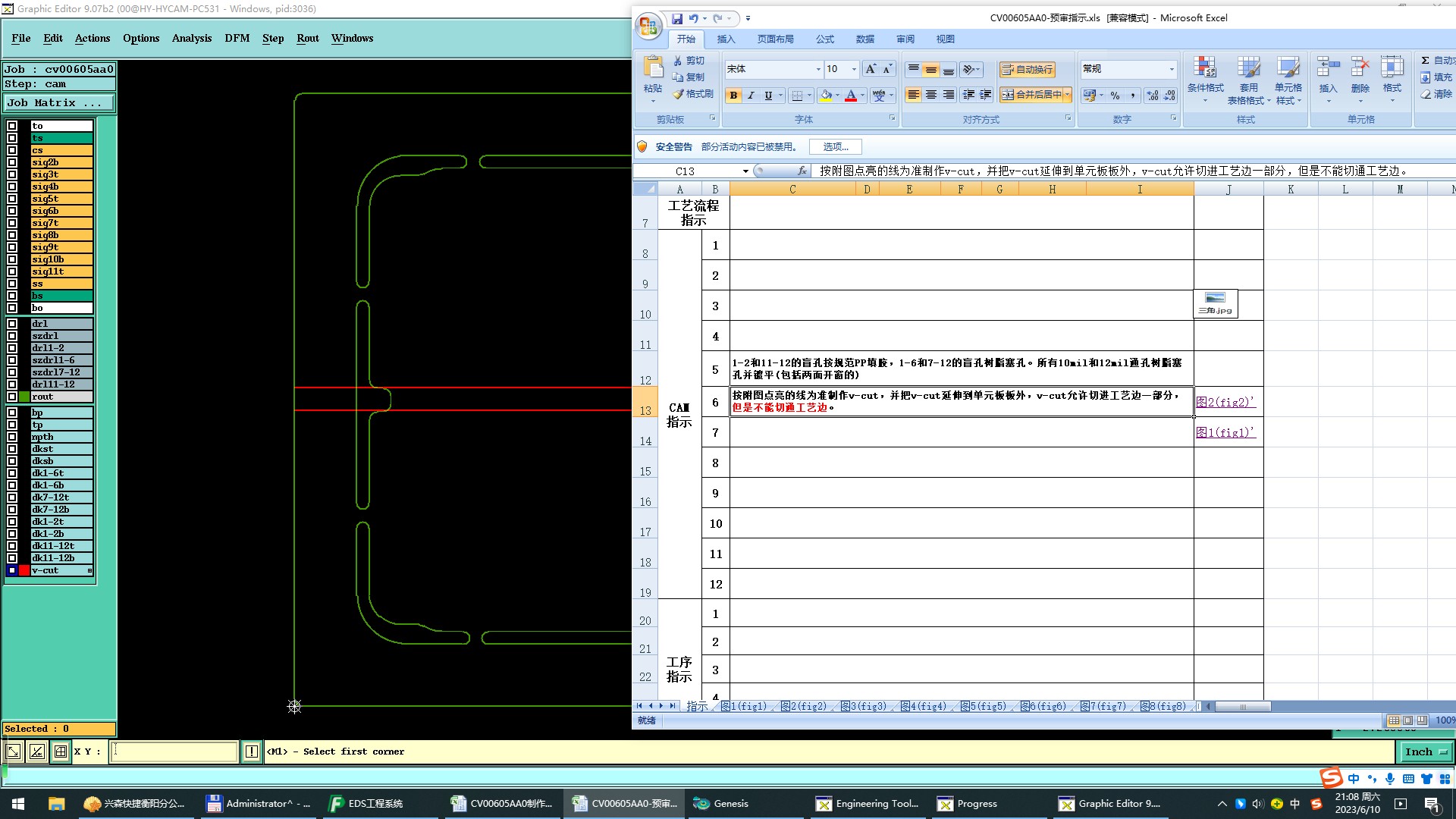The height and width of the screenshot is (819, 1456).
Task: Click the X Y coordinate input field
Action: coord(174,752)
